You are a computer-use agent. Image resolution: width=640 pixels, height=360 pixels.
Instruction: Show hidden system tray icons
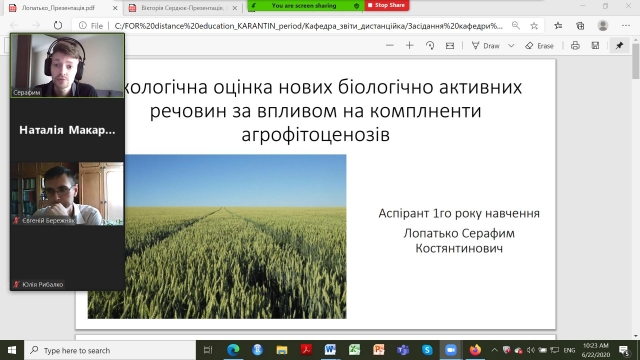[x=494, y=350]
